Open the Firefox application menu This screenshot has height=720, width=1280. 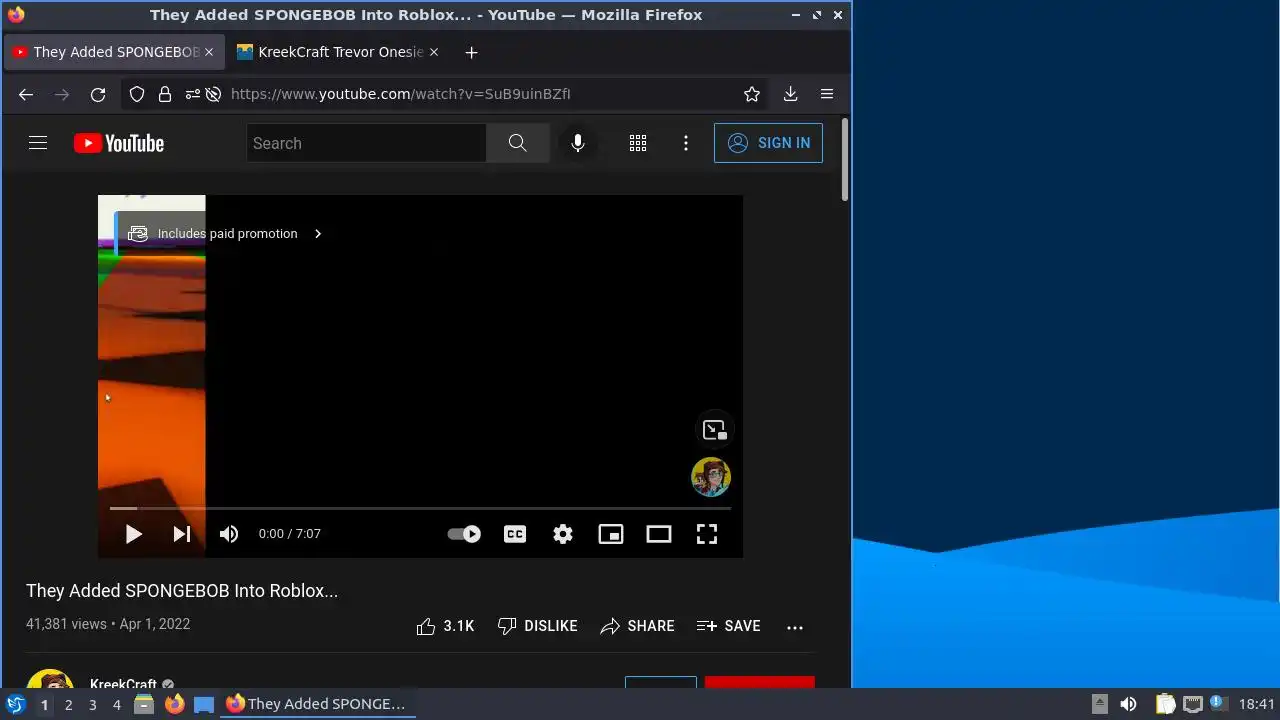coord(827,94)
